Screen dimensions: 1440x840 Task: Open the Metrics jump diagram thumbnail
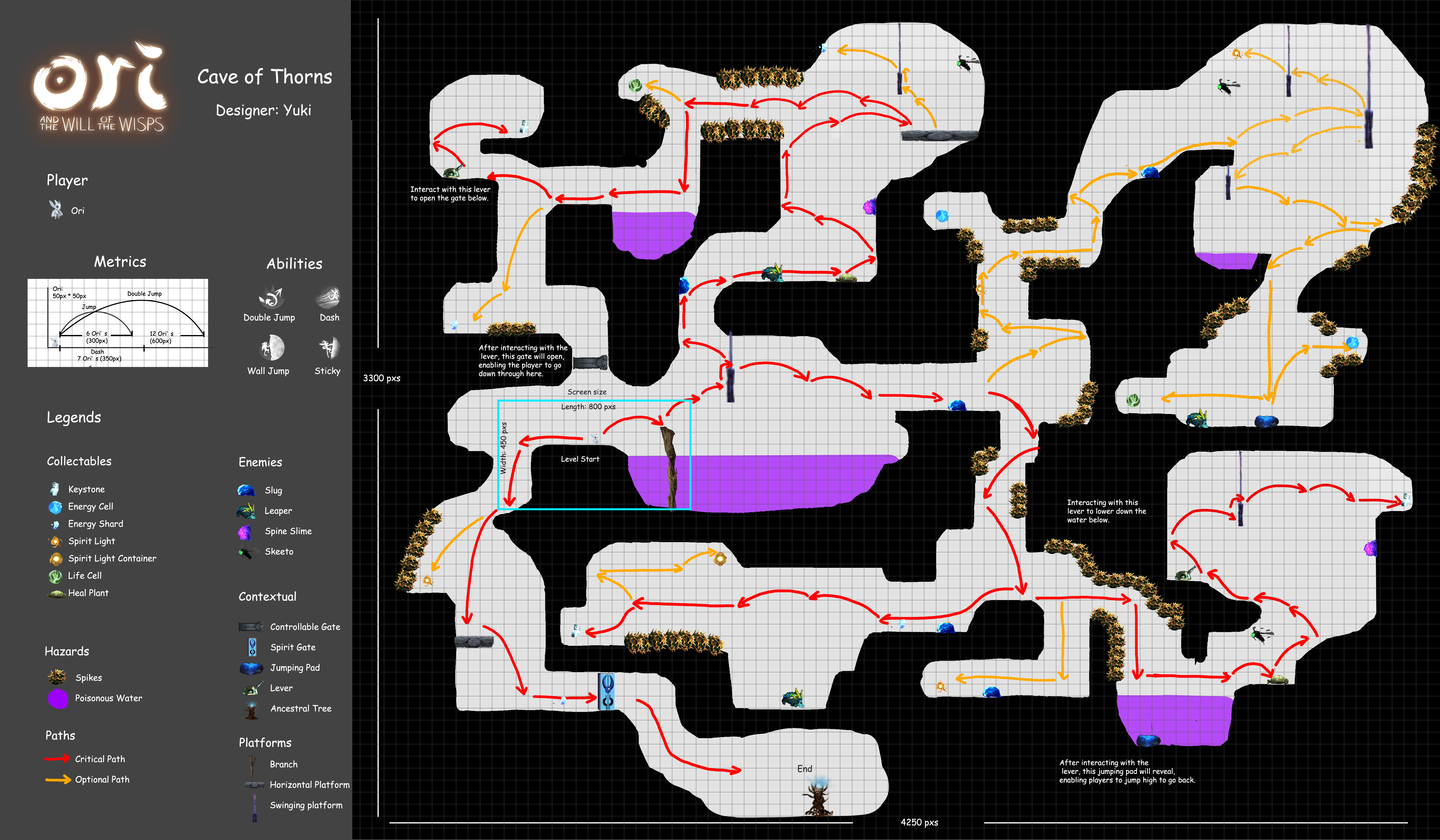coord(118,323)
